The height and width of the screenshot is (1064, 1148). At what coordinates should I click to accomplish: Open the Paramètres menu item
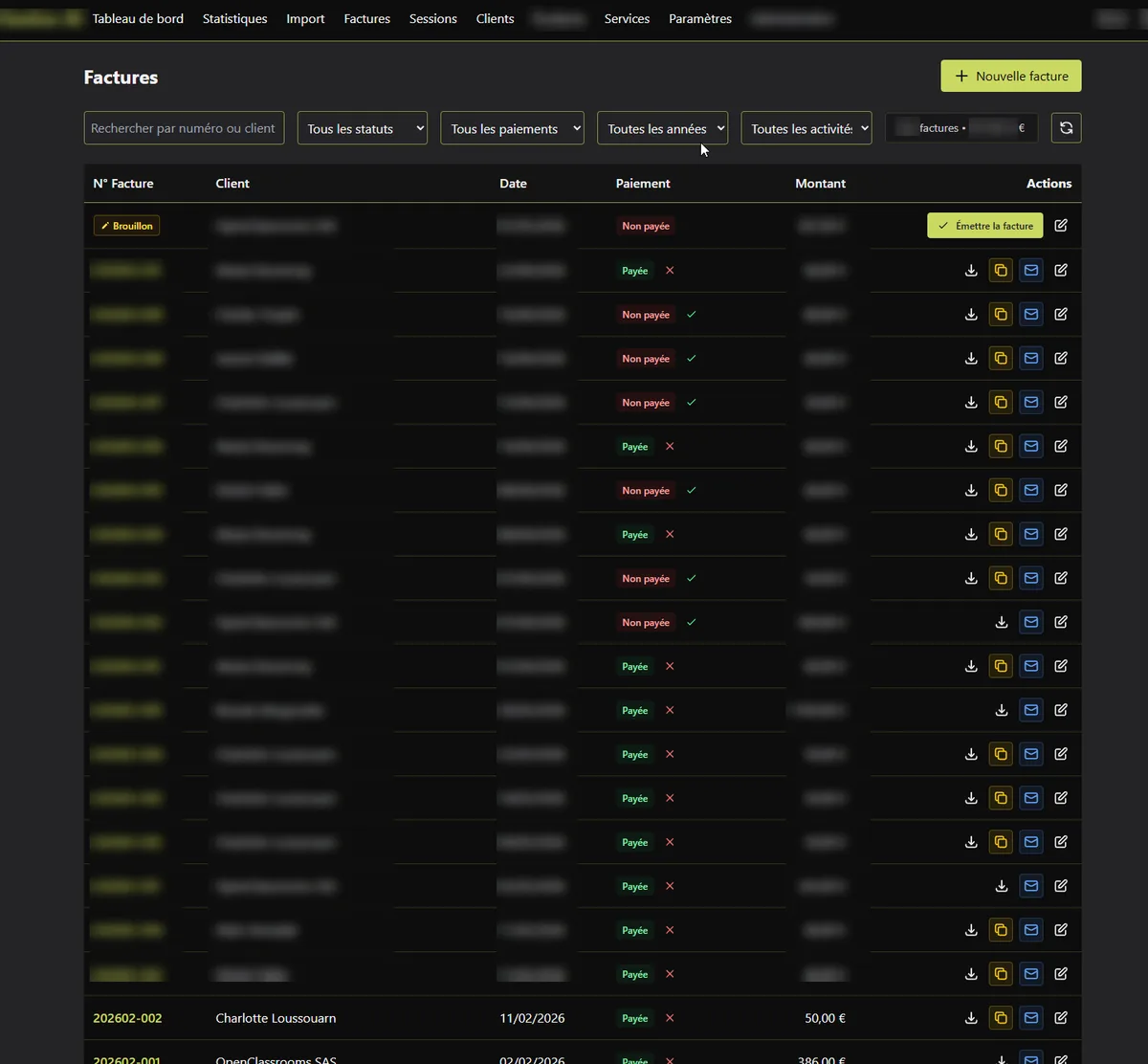[x=700, y=19]
